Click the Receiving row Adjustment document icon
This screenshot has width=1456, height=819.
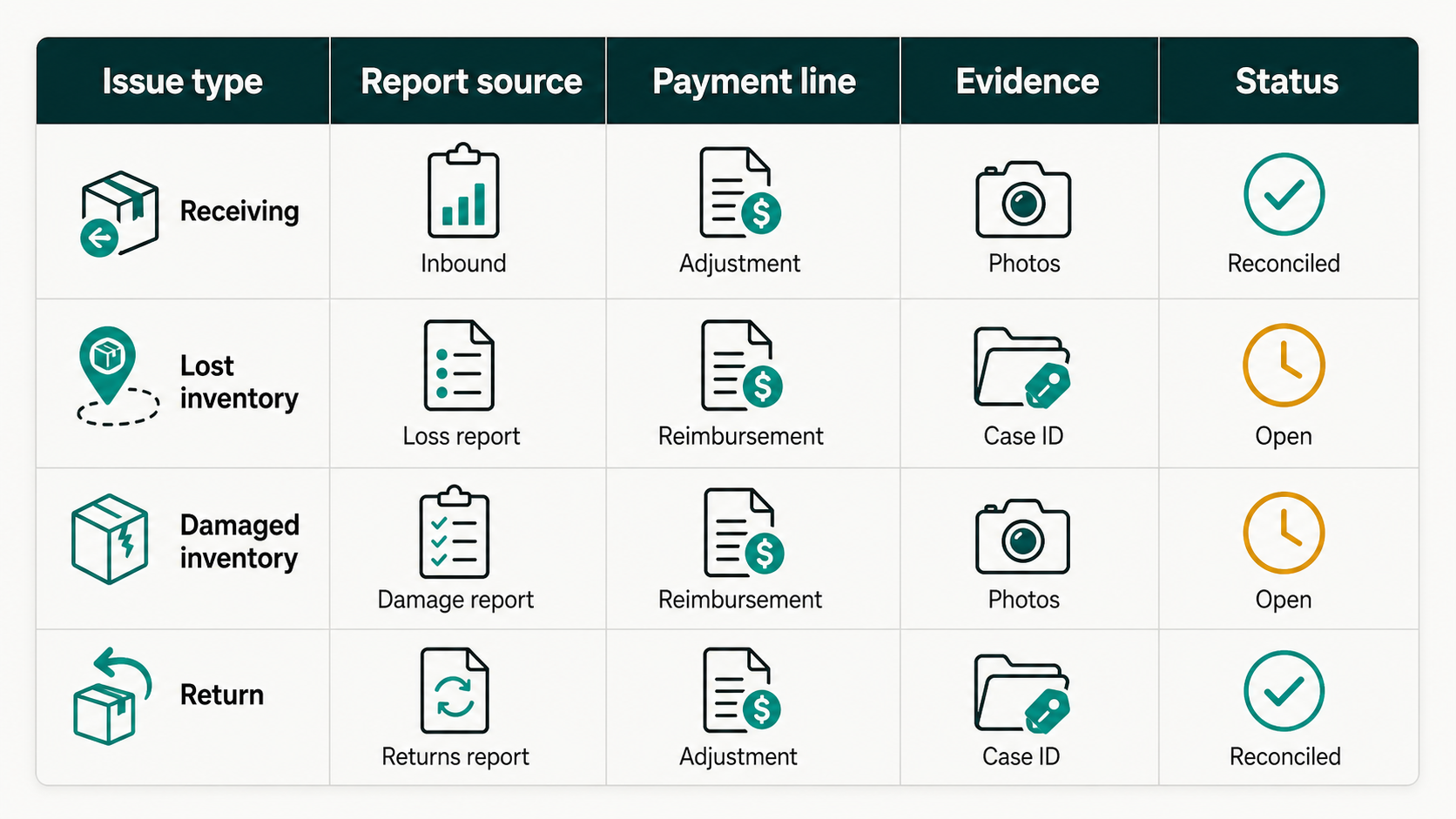click(740, 192)
